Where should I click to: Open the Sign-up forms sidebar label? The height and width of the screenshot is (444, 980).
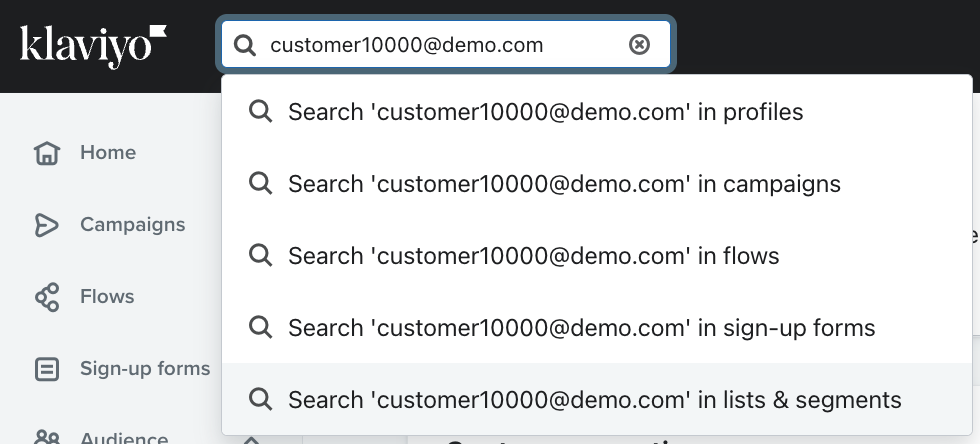[145, 368]
